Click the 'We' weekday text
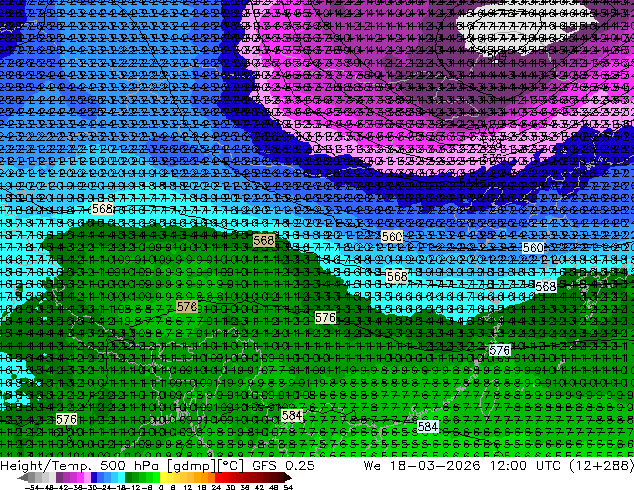The image size is (634, 490). point(372,465)
